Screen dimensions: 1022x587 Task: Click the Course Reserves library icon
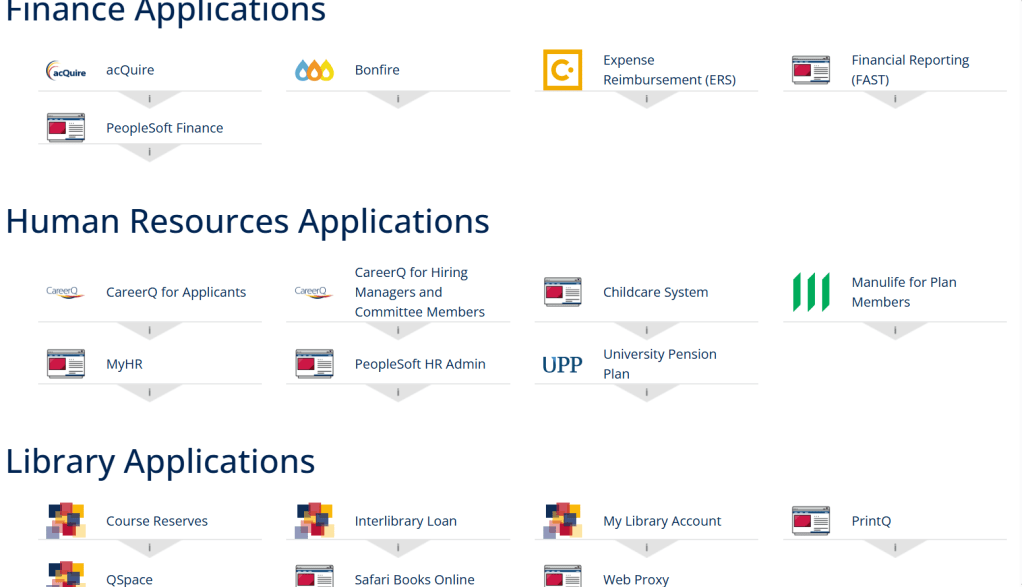pyautogui.click(x=66, y=521)
